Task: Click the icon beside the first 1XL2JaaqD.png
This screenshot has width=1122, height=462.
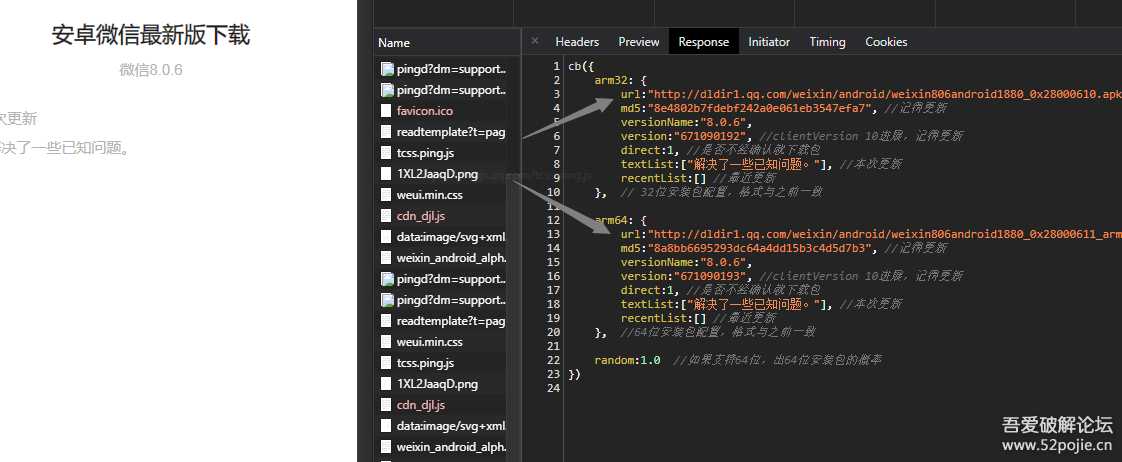Action: click(x=387, y=174)
